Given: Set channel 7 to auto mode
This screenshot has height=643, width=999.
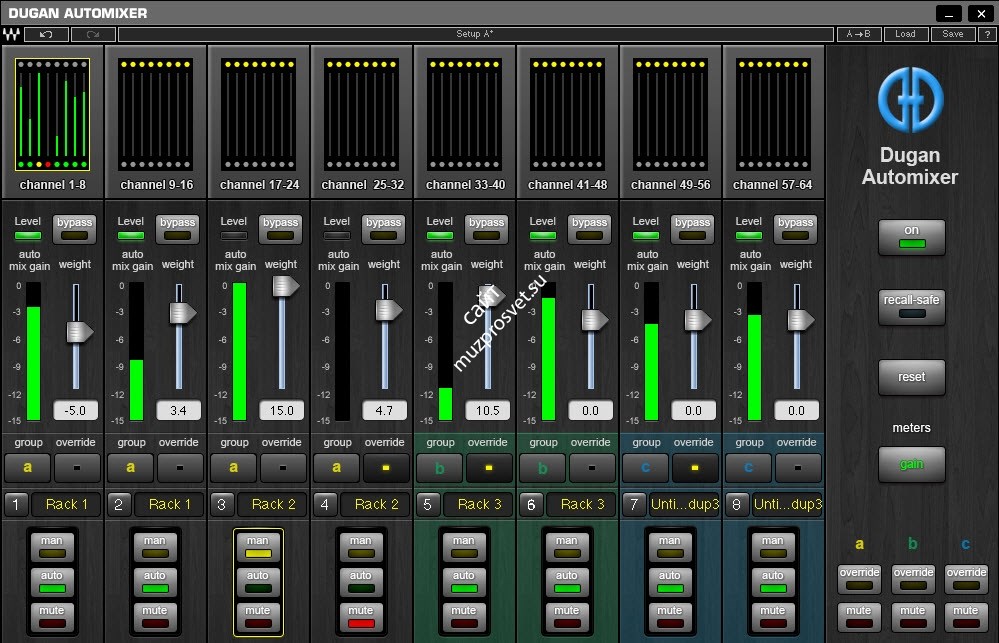Looking at the screenshot, I should click(x=670, y=582).
